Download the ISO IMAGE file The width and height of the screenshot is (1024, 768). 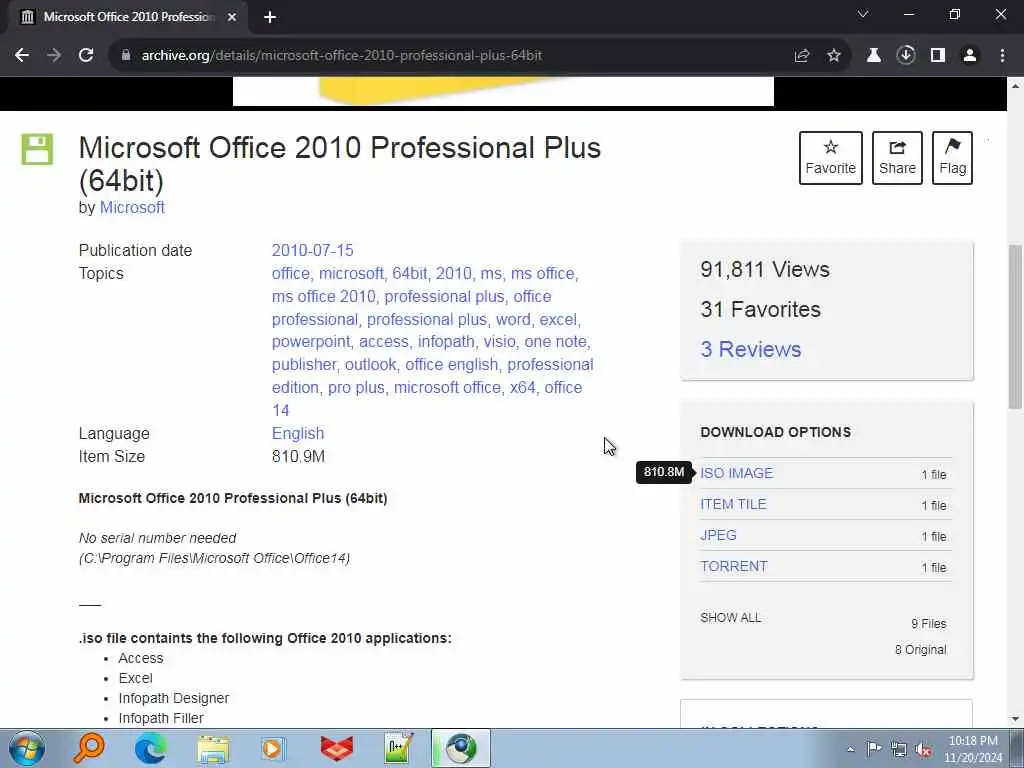736,473
